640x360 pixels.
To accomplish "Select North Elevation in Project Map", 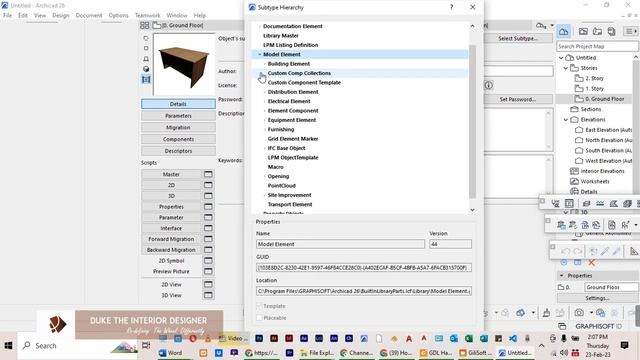I will pyautogui.click(x=608, y=140).
